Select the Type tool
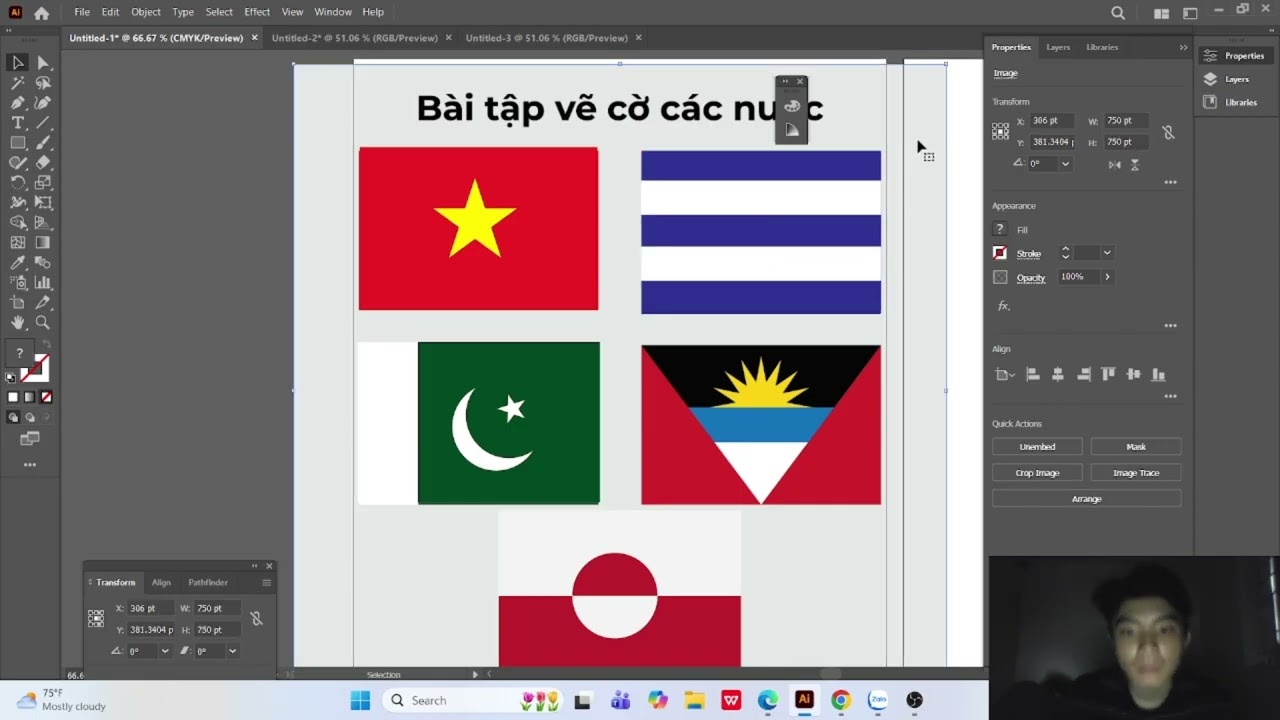 (x=18, y=123)
